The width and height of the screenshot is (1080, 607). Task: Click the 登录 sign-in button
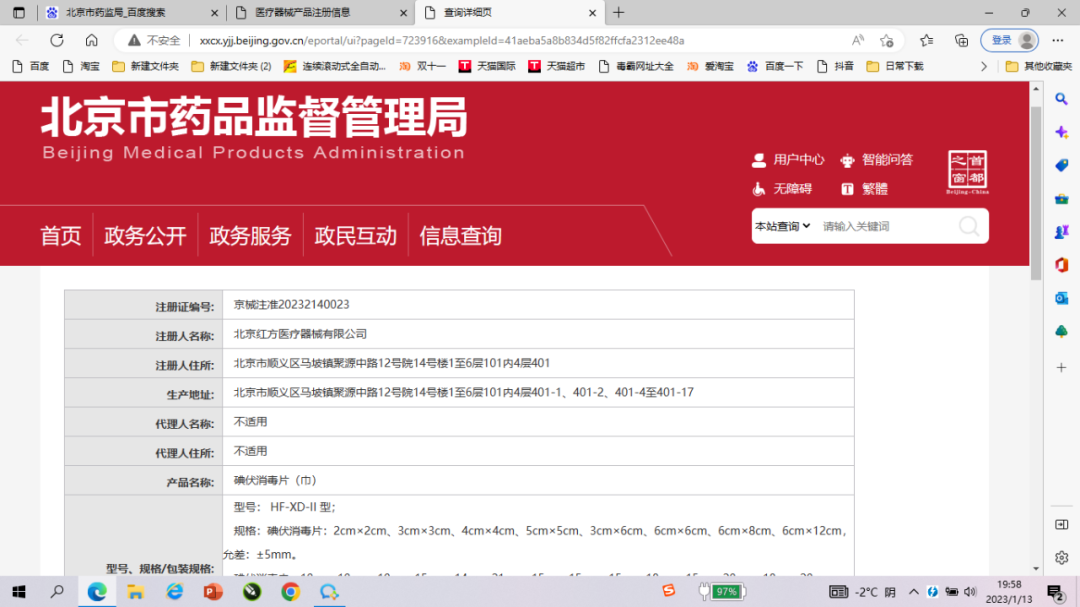point(1009,40)
